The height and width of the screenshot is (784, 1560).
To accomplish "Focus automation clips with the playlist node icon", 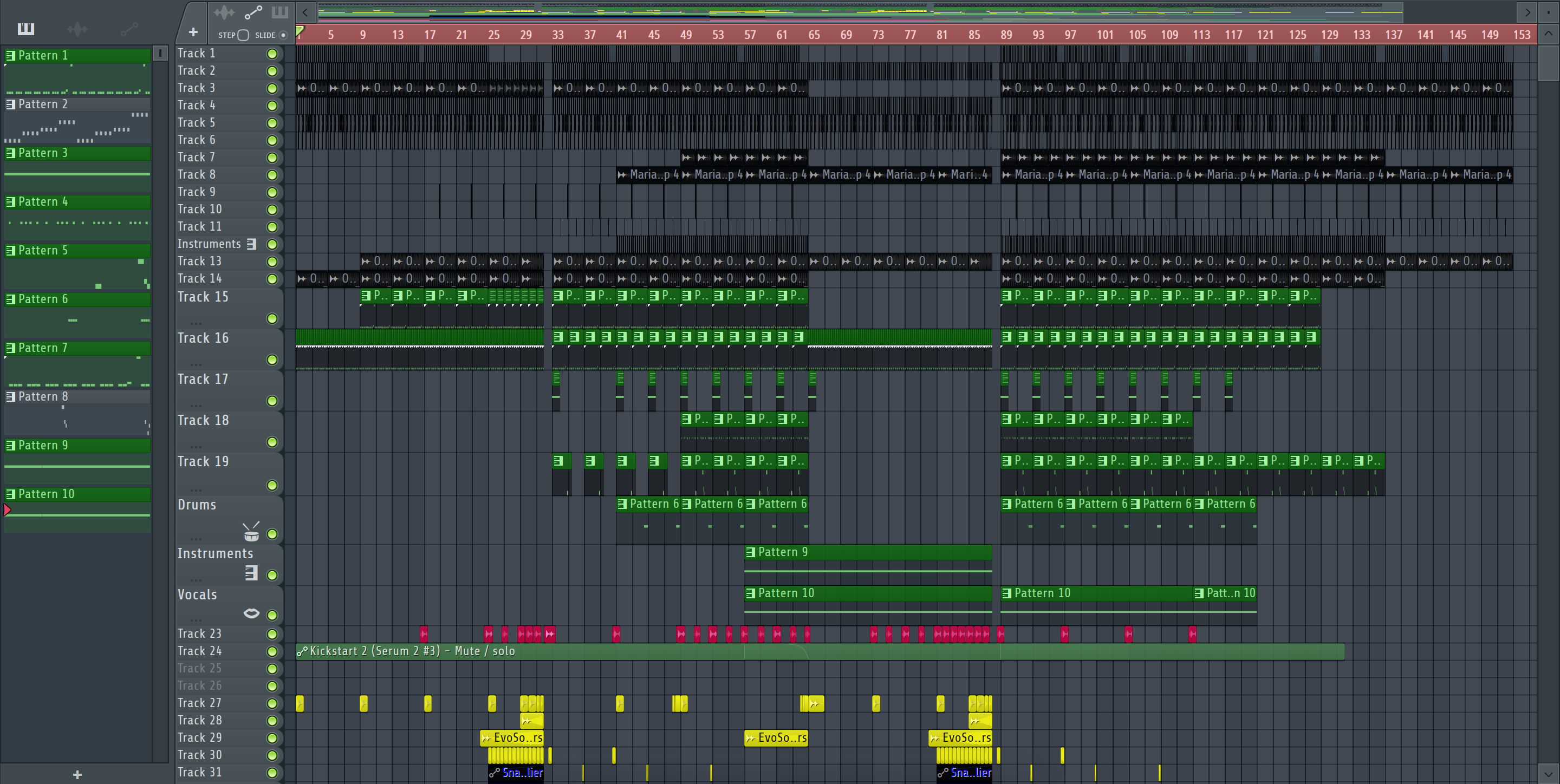I will (x=253, y=12).
